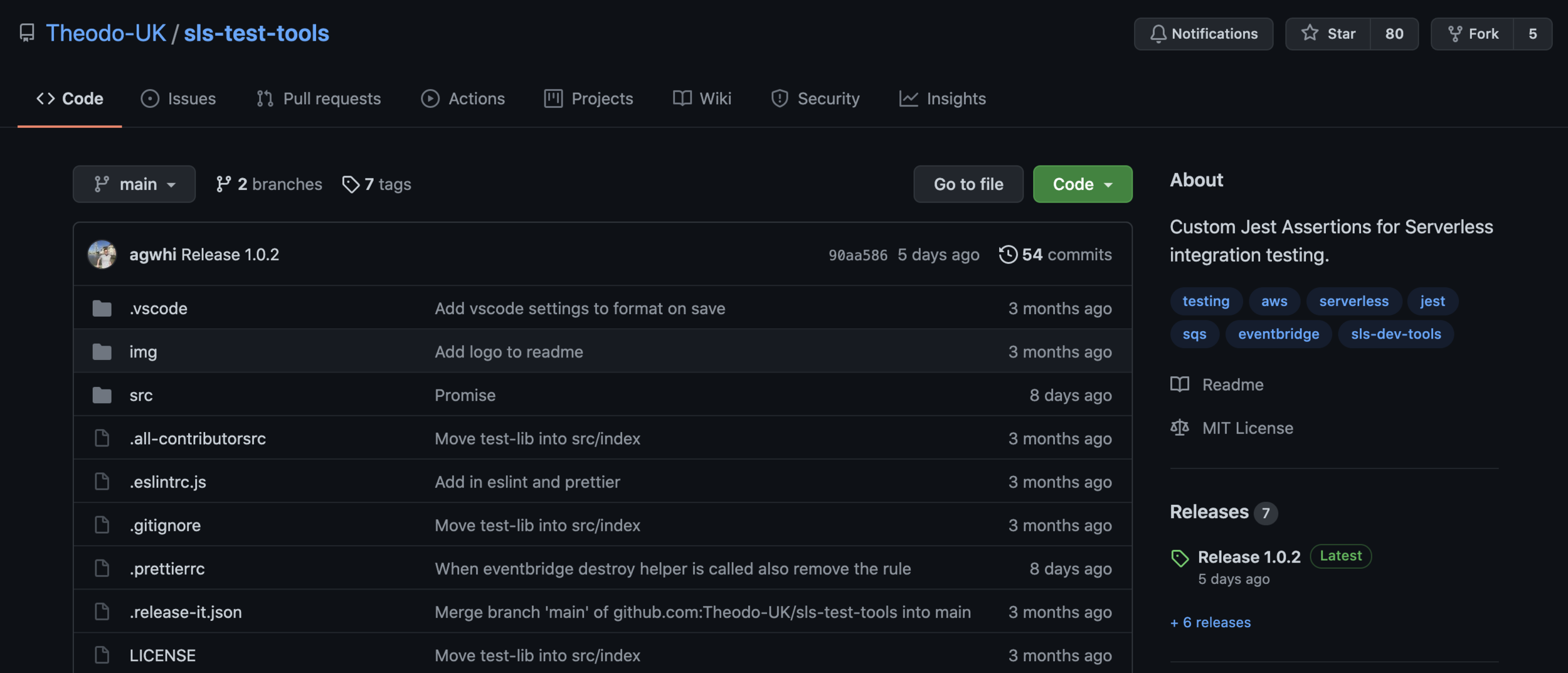Click the + 6 releases link
The width and height of the screenshot is (1568, 673).
tap(1210, 622)
